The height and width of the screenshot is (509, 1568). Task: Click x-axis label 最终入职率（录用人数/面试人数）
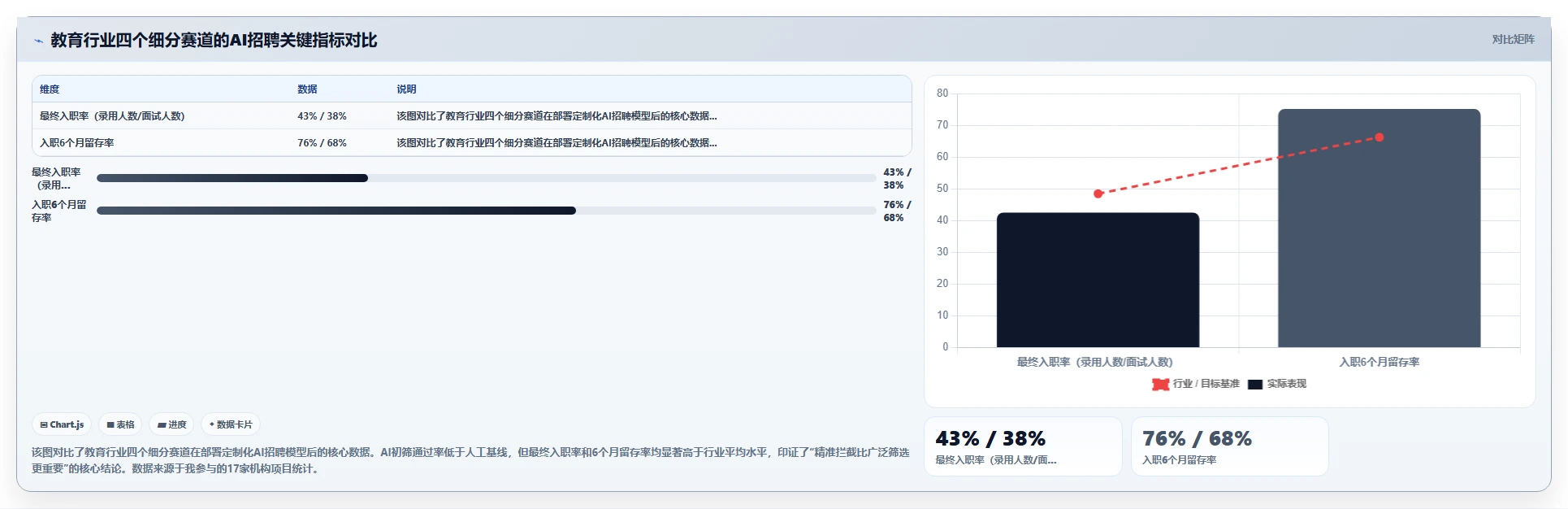coord(1094,362)
